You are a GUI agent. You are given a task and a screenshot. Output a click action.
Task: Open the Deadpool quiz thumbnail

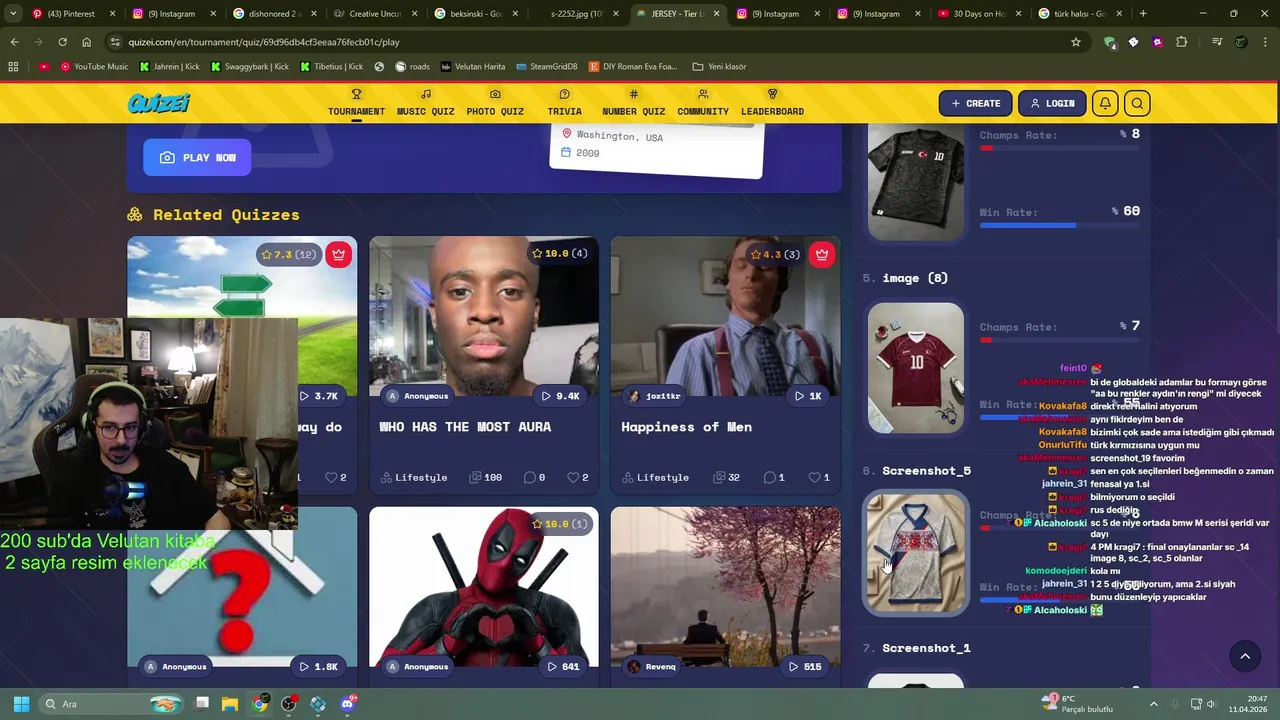[484, 587]
